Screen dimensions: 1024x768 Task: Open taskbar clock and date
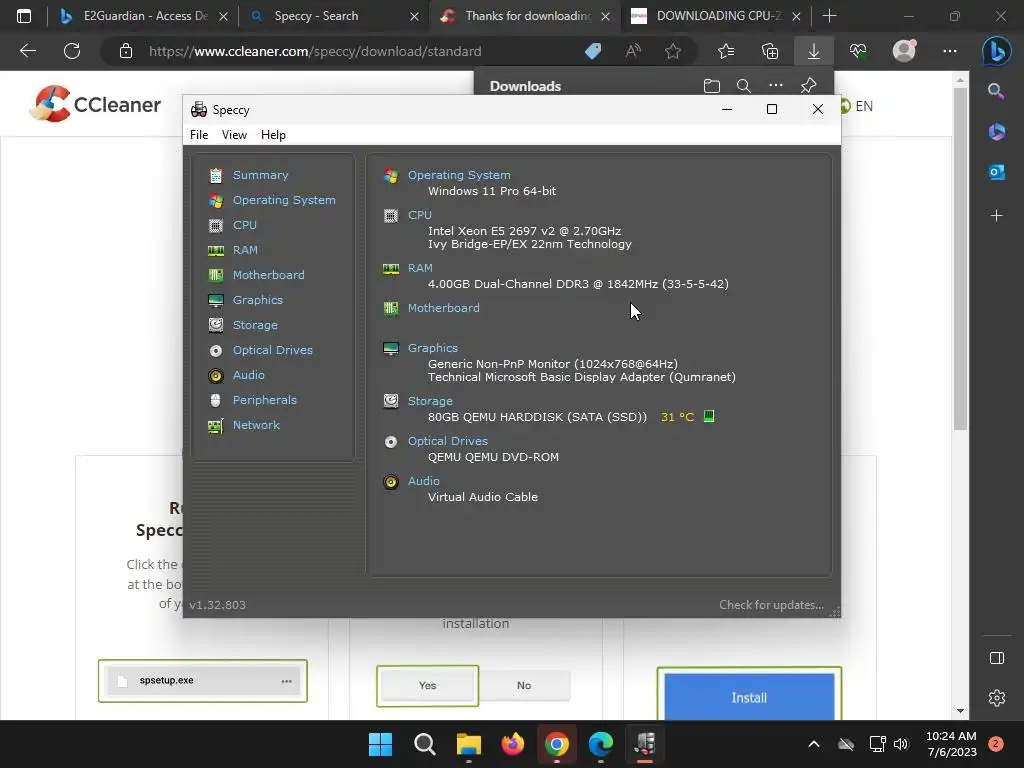click(951, 744)
